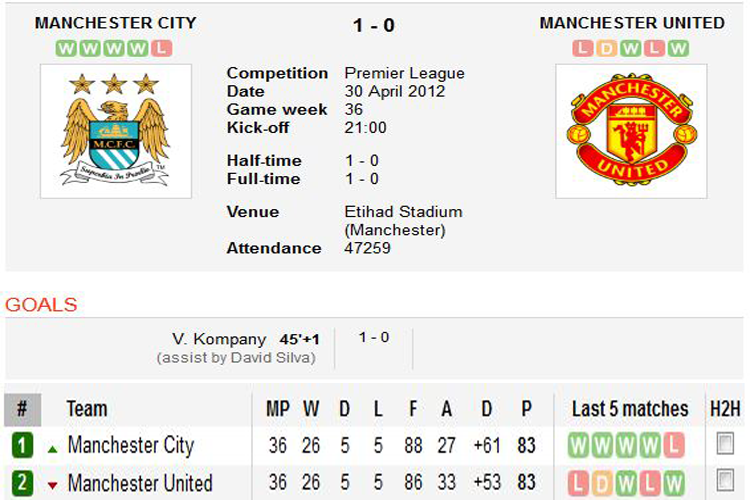Click the green rank 2 badge
Image resolution: width=750 pixels, height=500 pixels.
22,484
